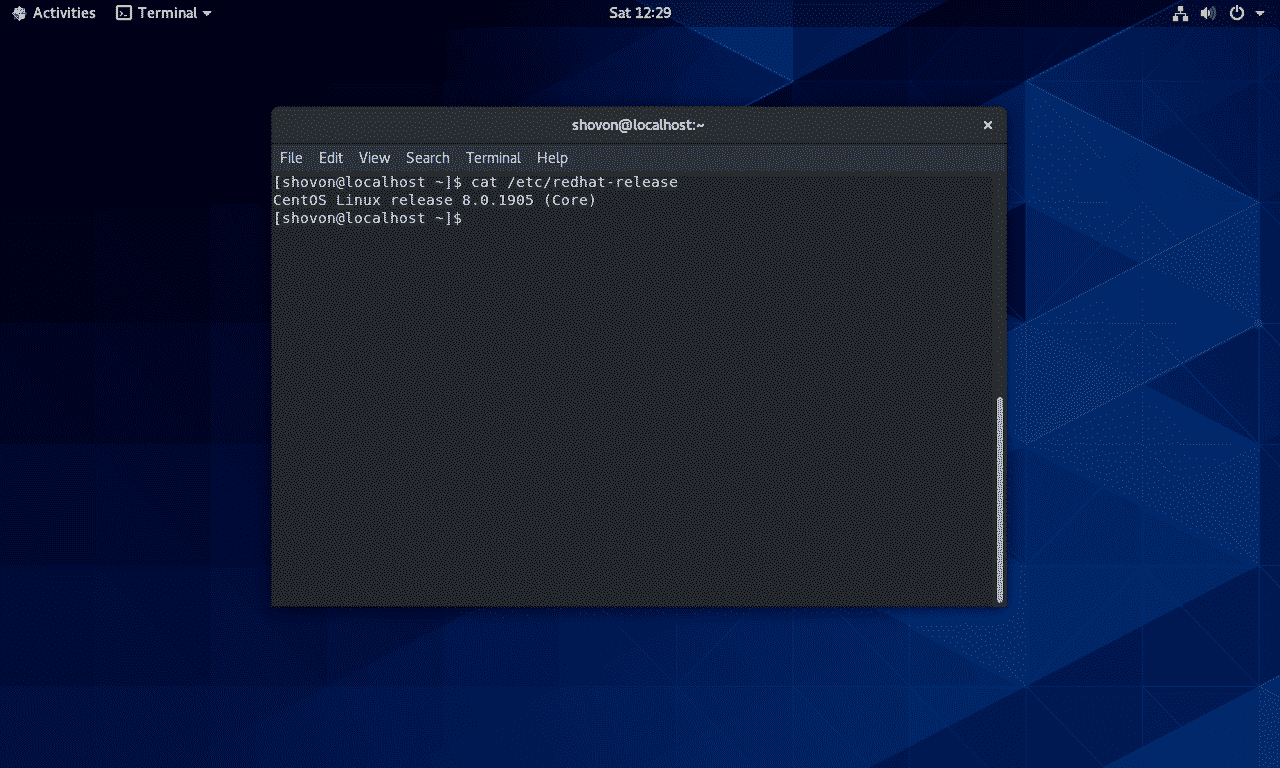Click the wired network status icon
1280x768 pixels.
1180,13
